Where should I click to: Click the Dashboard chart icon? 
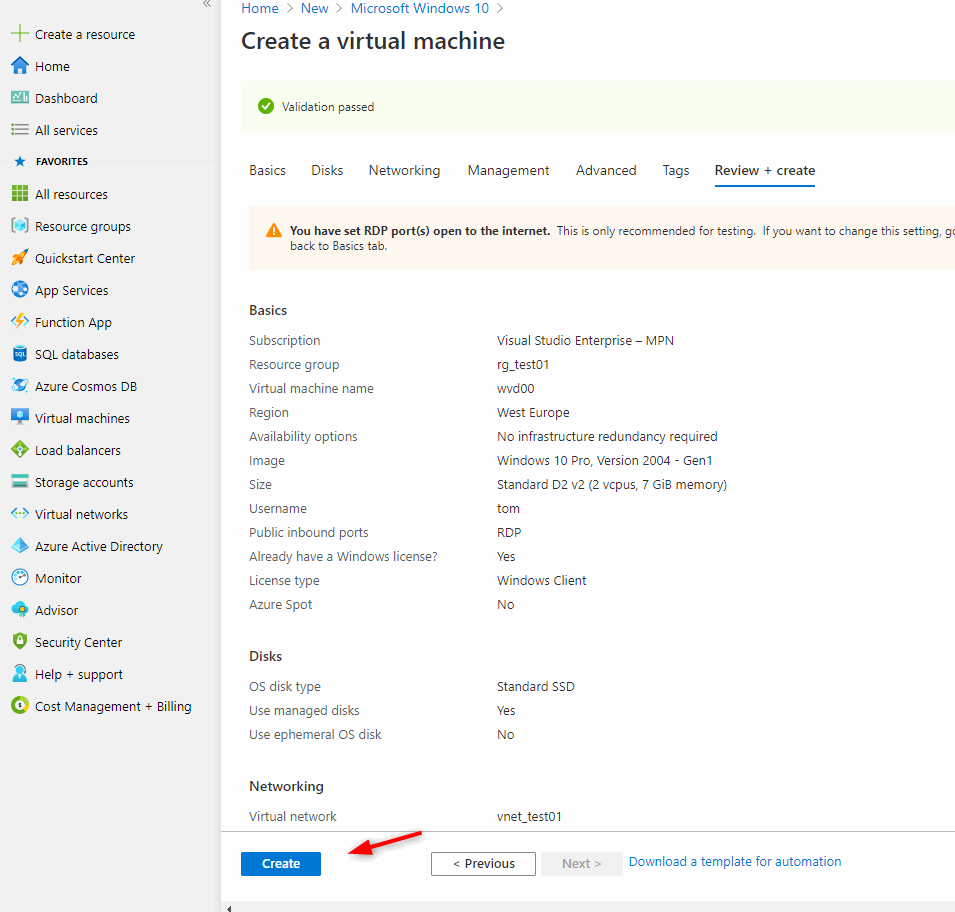click(x=19, y=97)
